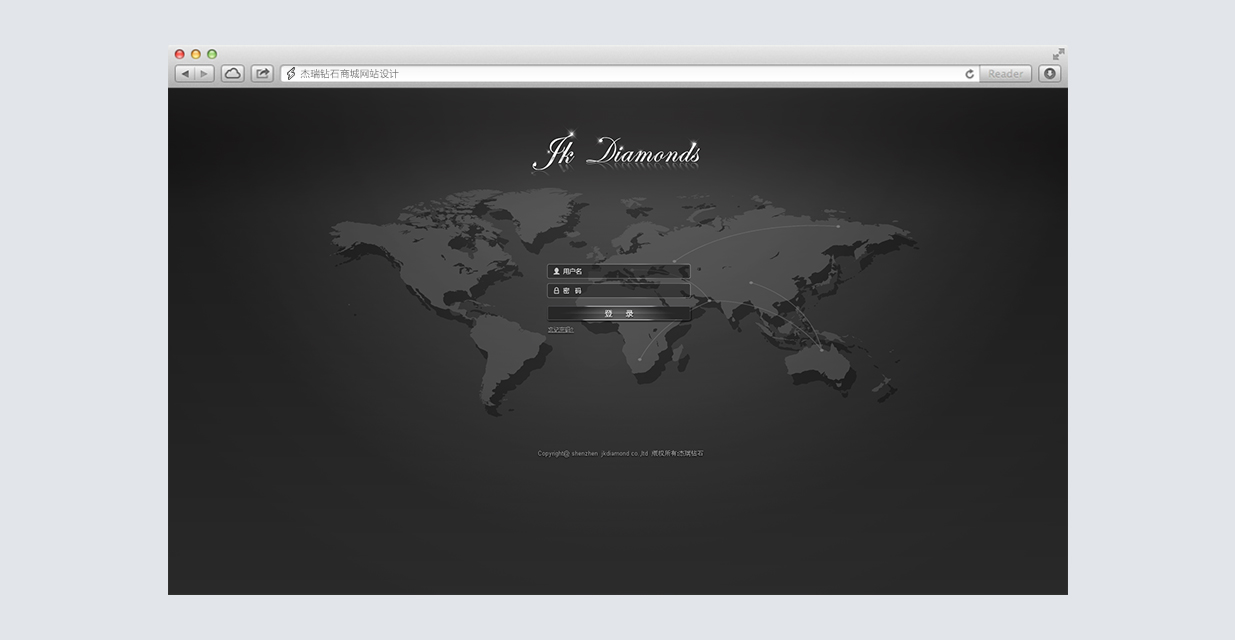Click the Jk Diamonds logo
The image size is (1235, 640).
pyautogui.click(x=616, y=152)
